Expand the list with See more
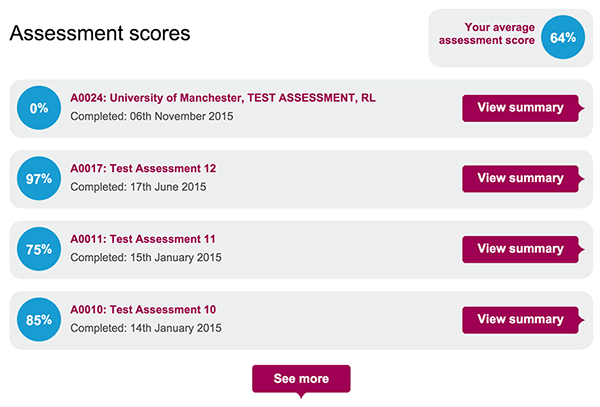 click(300, 379)
